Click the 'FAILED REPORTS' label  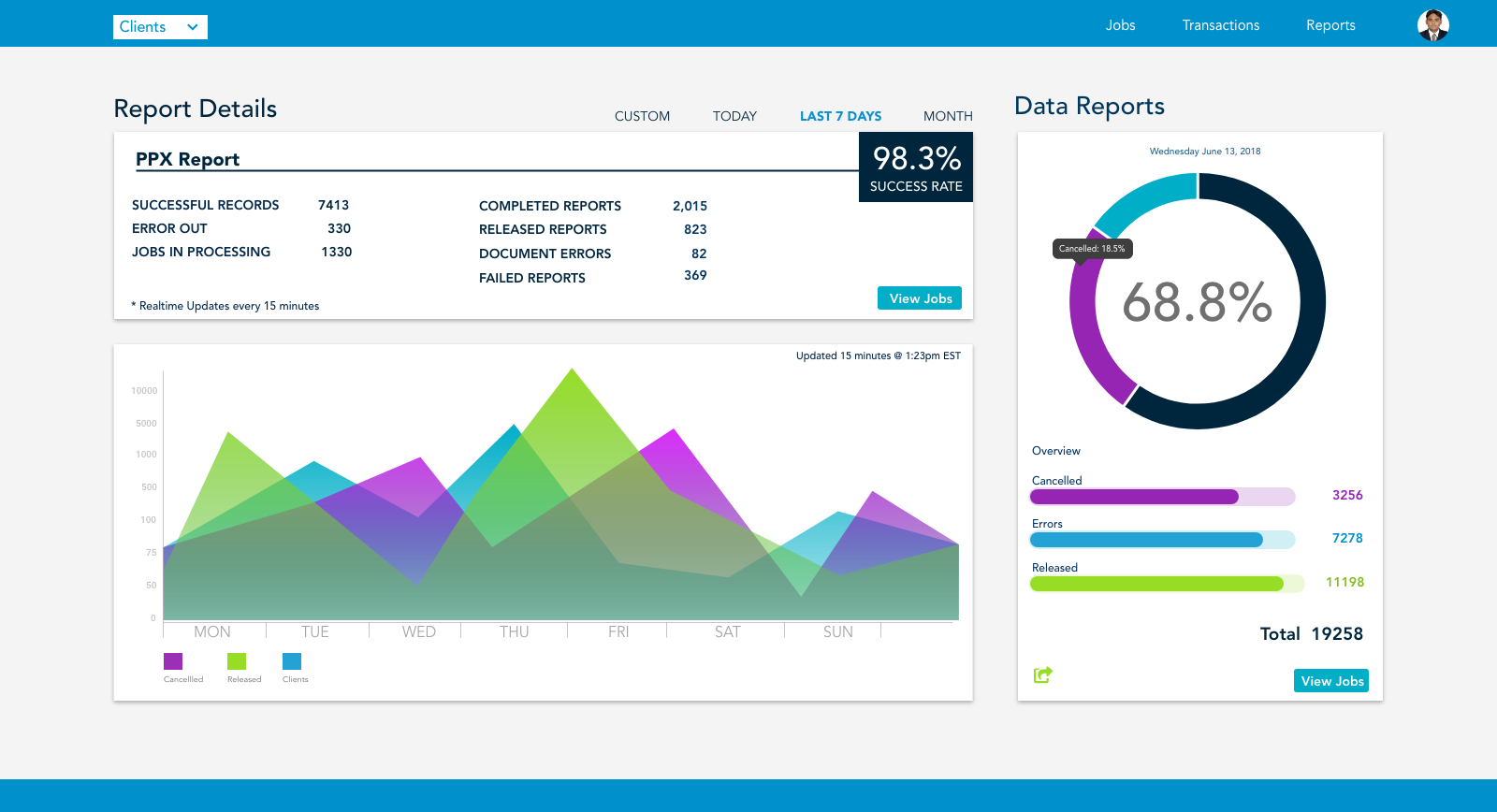pos(532,278)
